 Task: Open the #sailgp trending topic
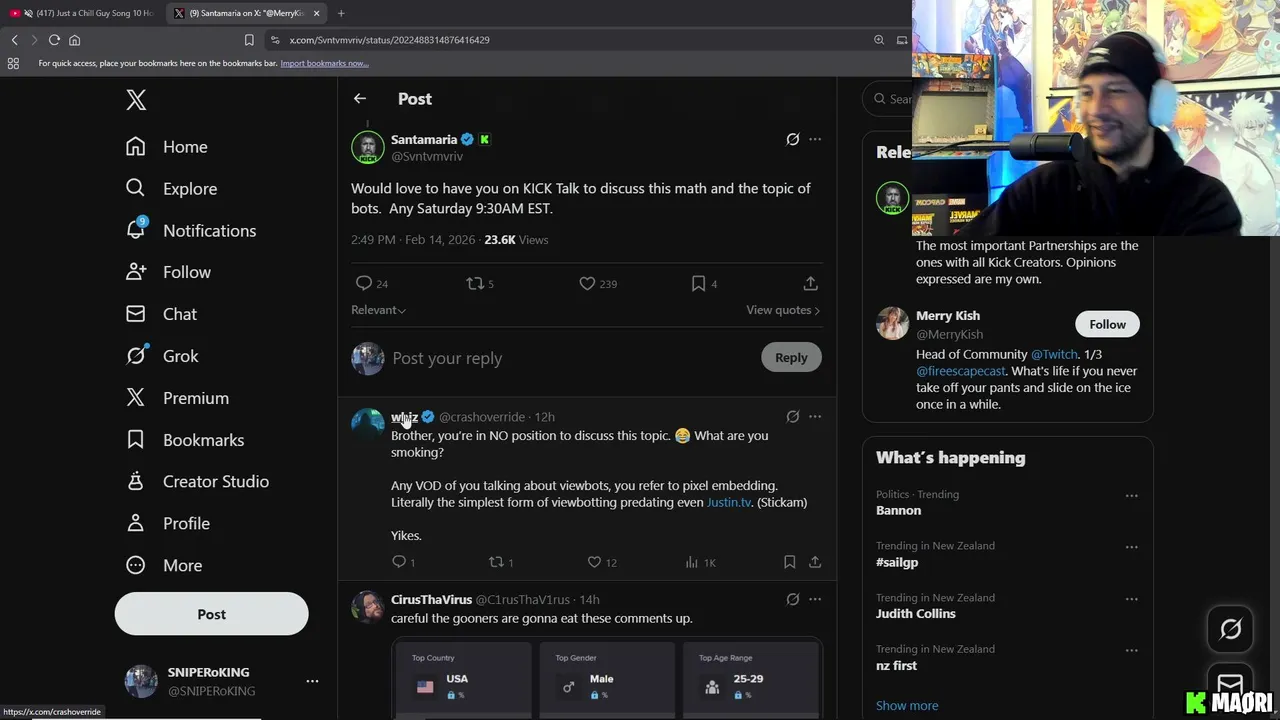click(x=897, y=562)
